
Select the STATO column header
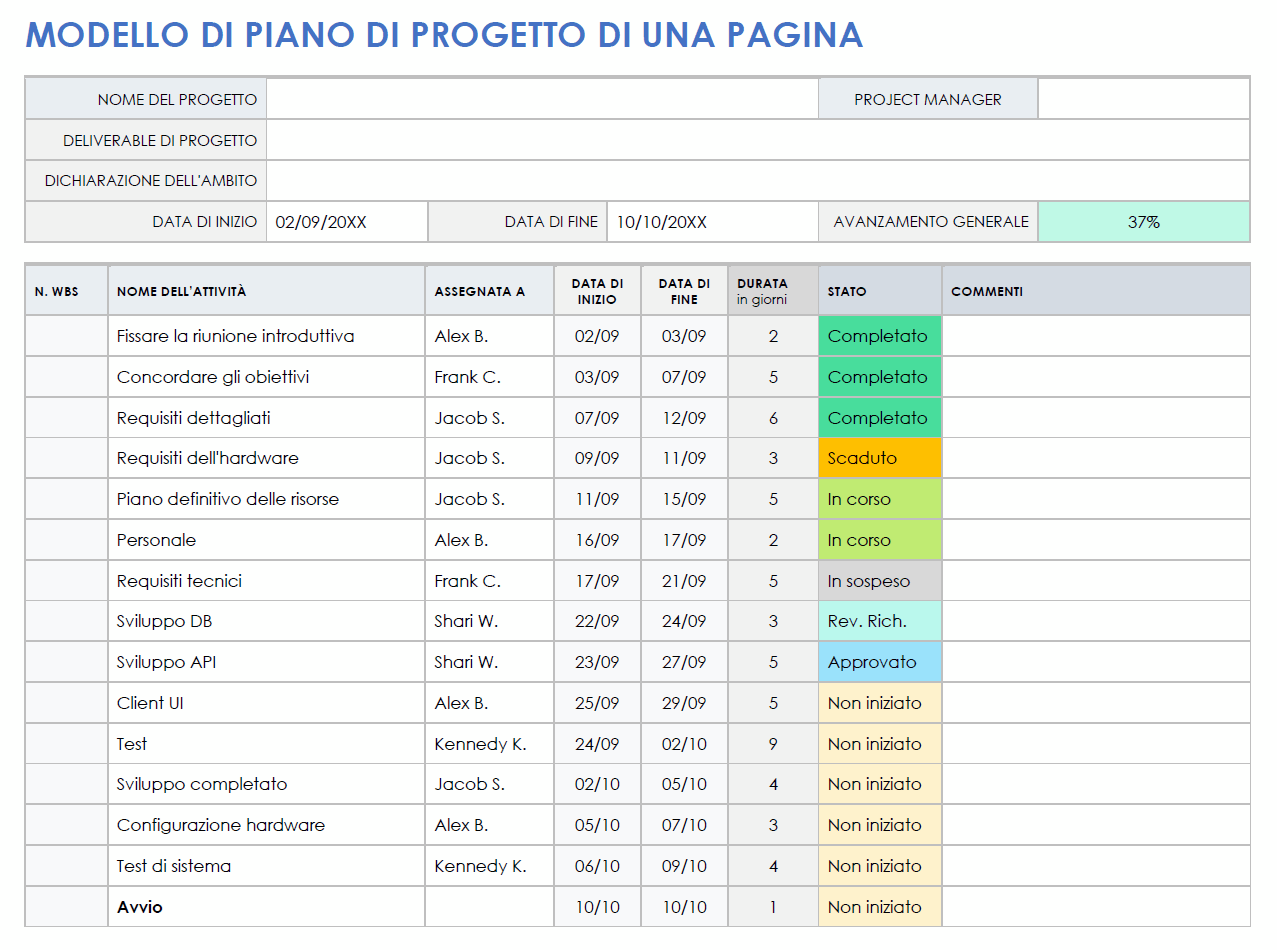tap(879, 289)
